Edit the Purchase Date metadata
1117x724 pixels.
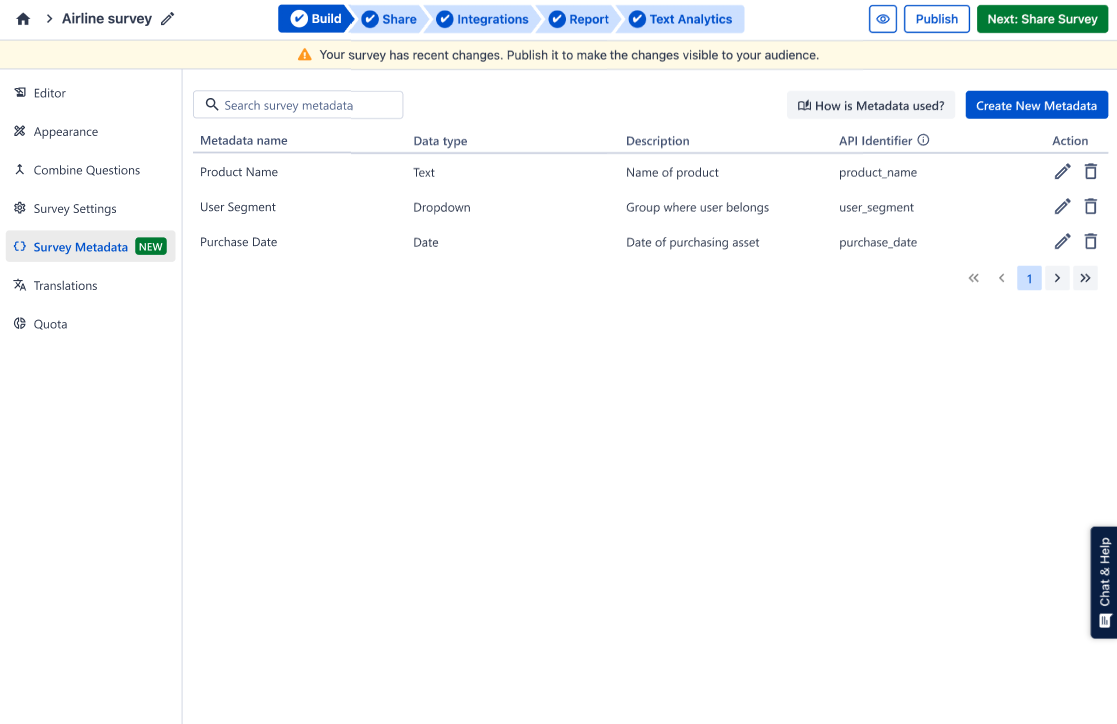[1062, 242]
